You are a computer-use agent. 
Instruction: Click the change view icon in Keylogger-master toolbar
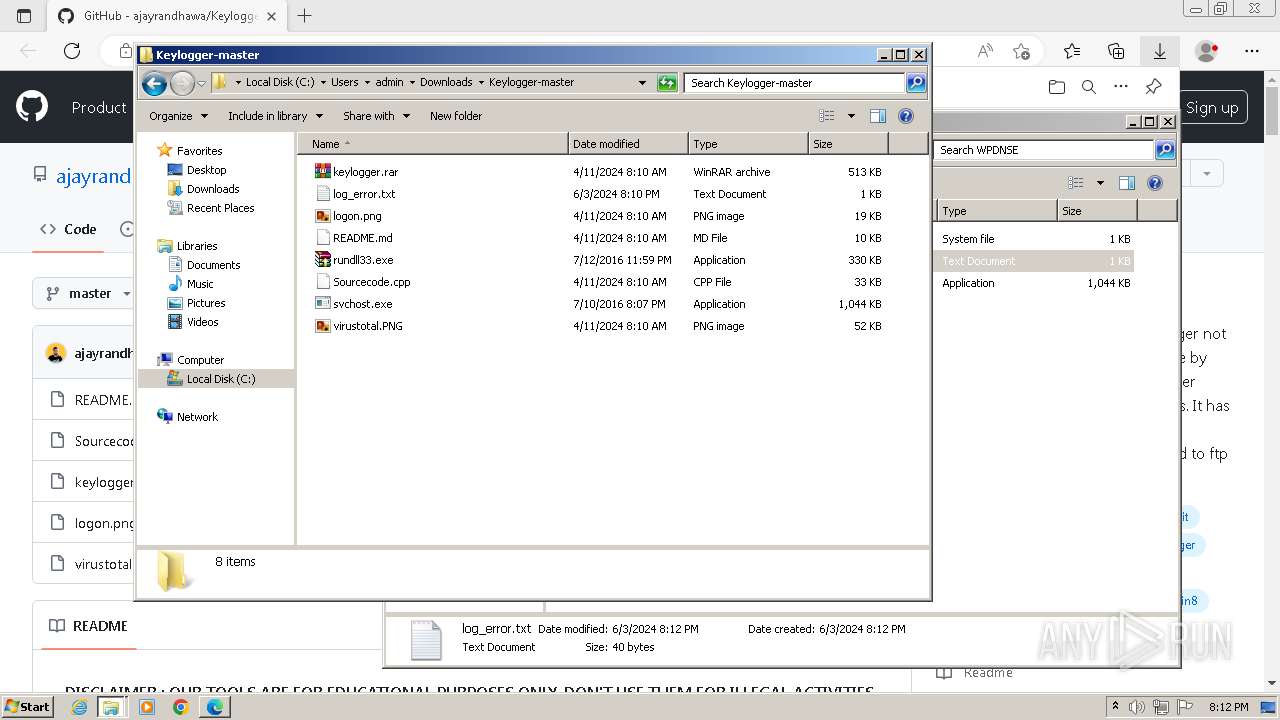pos(827,116)
